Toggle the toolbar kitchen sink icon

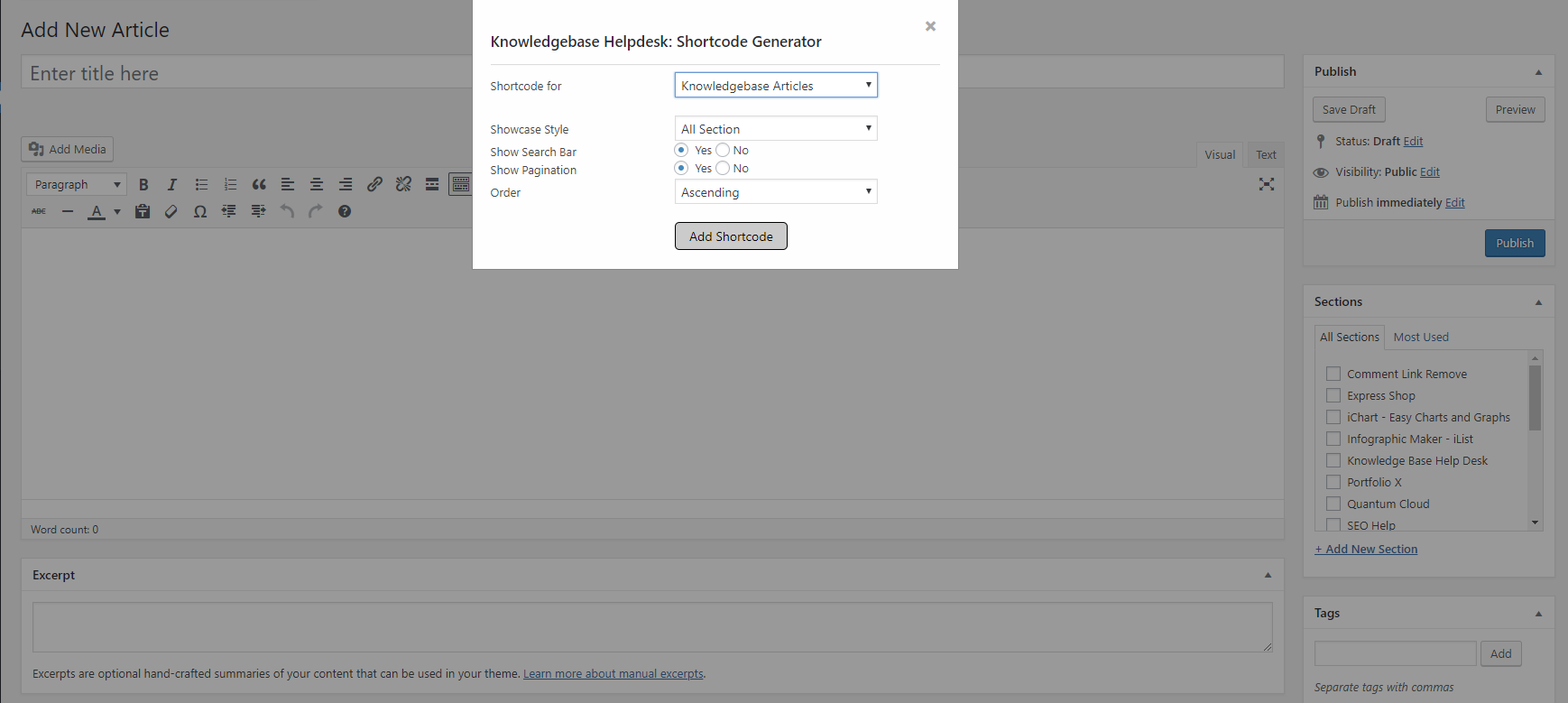click(461, 184)
